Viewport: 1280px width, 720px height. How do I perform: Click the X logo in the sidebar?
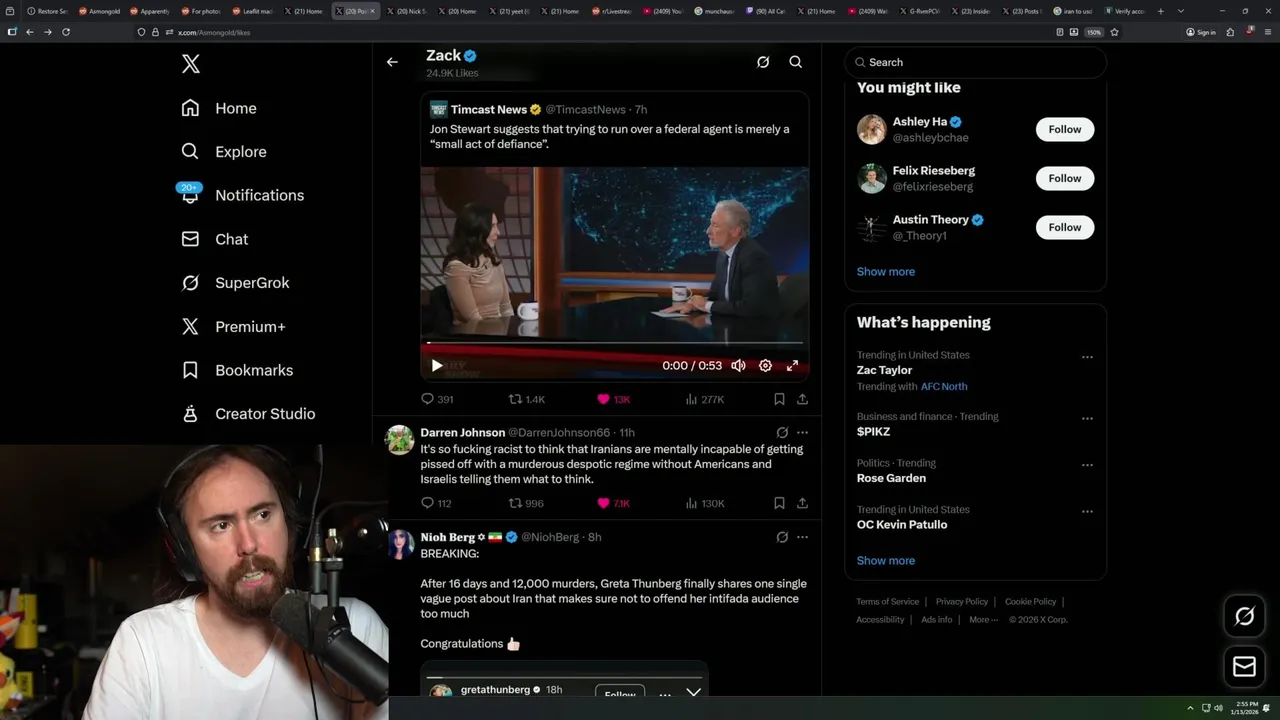point(191,64)
